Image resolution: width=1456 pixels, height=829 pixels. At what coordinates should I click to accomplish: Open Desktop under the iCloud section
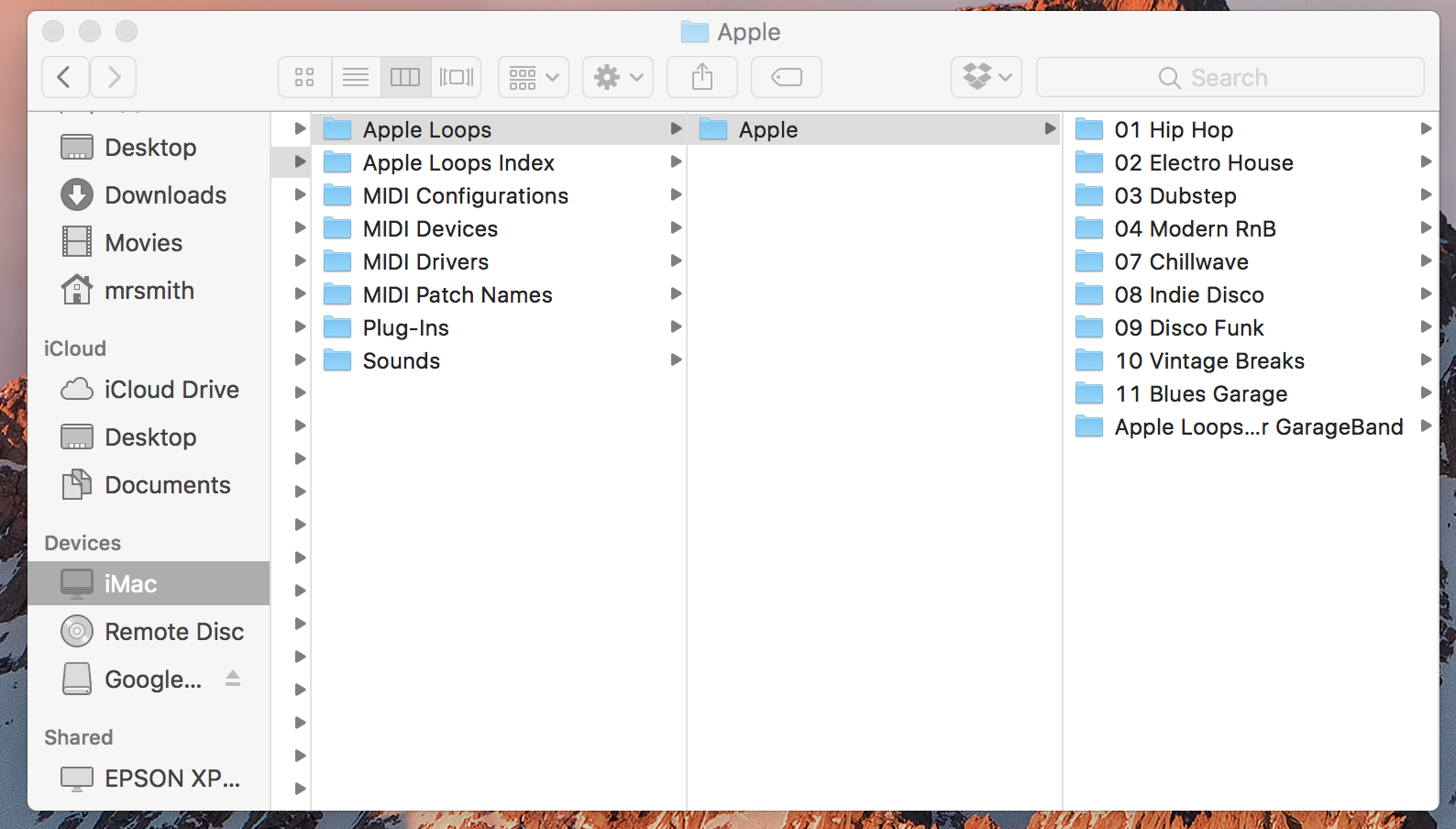(x=149, y=437)
